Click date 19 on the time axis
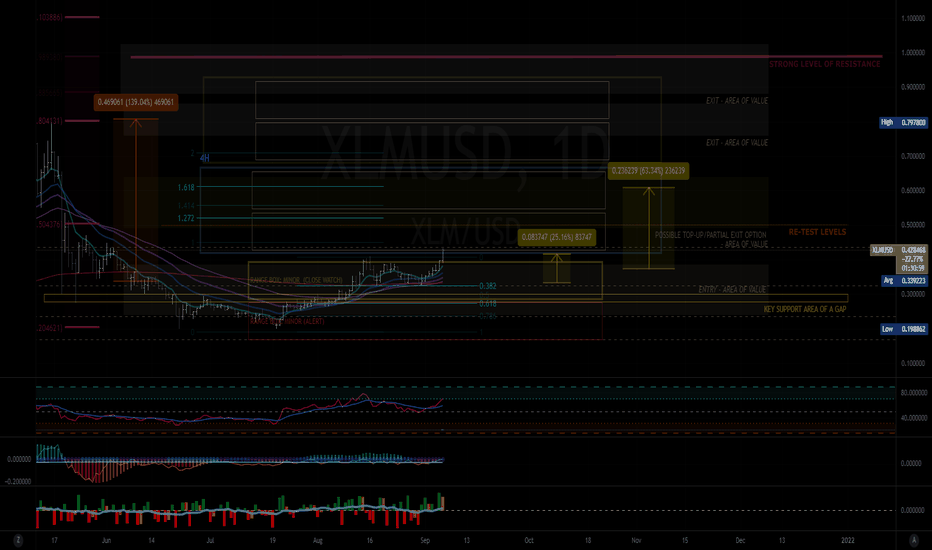Image resolution: width=932 pixels, height=550 pixels. pos(273,540)
